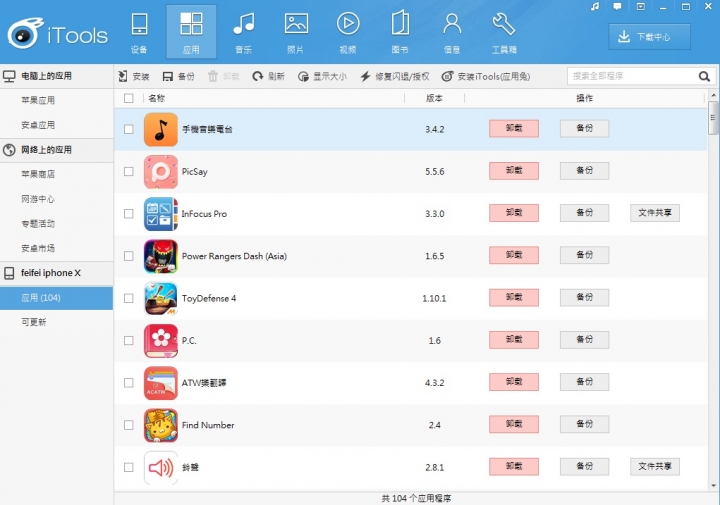Open the 照片 (Photos) tab
The width and height of the screenshot is (720, 505).
(296, 33)
